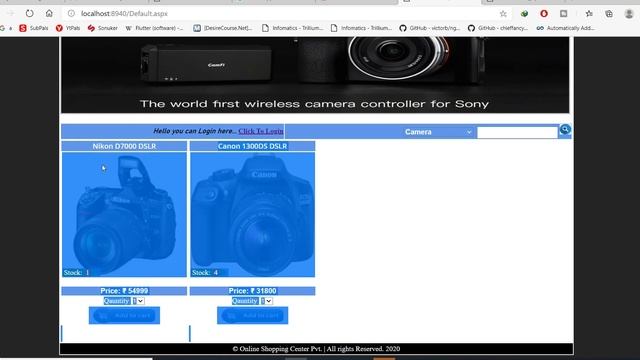640x360 pixels.
Task: Open the green browser extension icon
Action: pos(524,14)
